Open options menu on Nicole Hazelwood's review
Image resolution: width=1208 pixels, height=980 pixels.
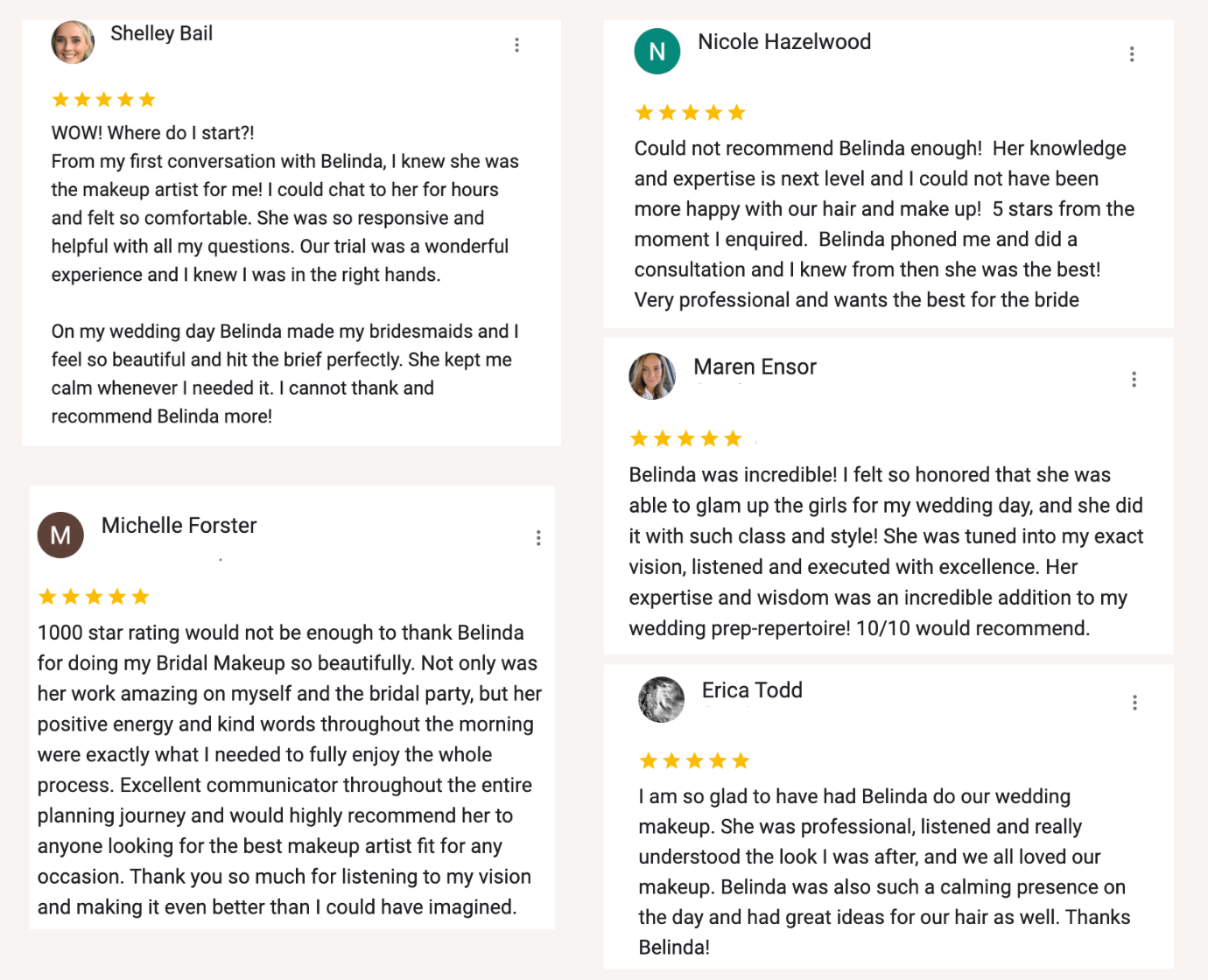tap(1132, 54)
